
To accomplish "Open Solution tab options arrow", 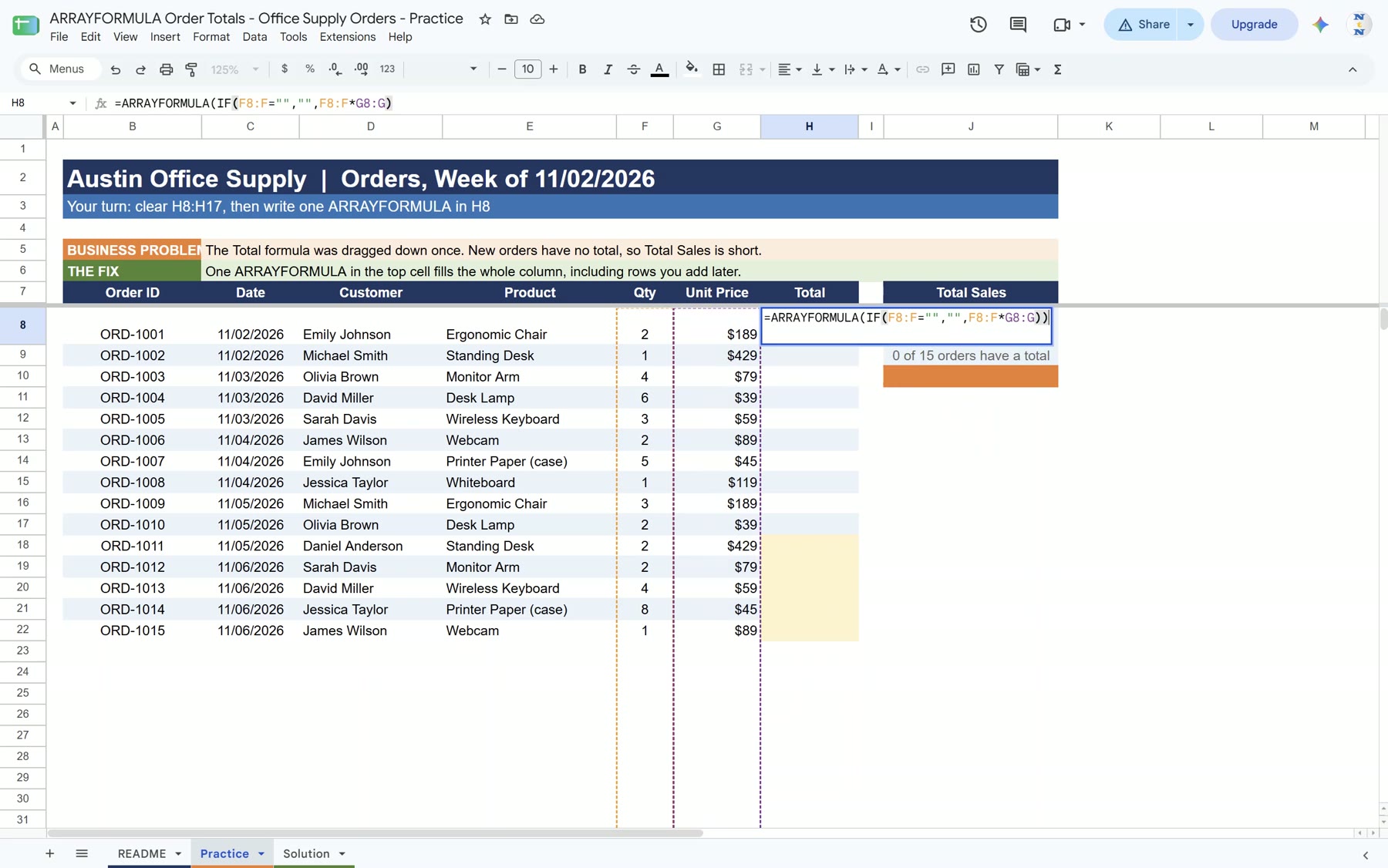I will coord(342,853).
